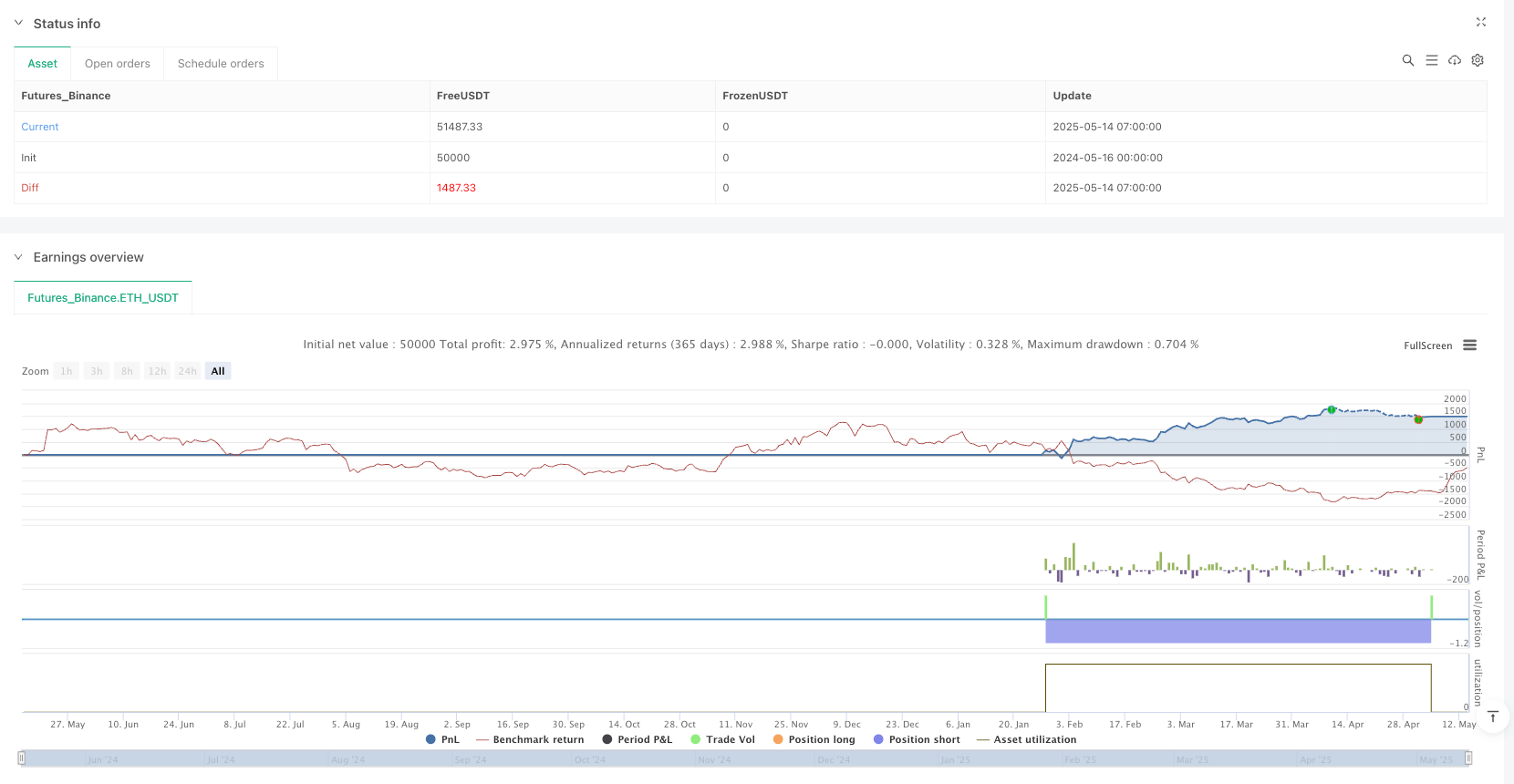Open the list view options icon
The width and height of the screenshot is (1514, 784).
(x=1432, y=60)
